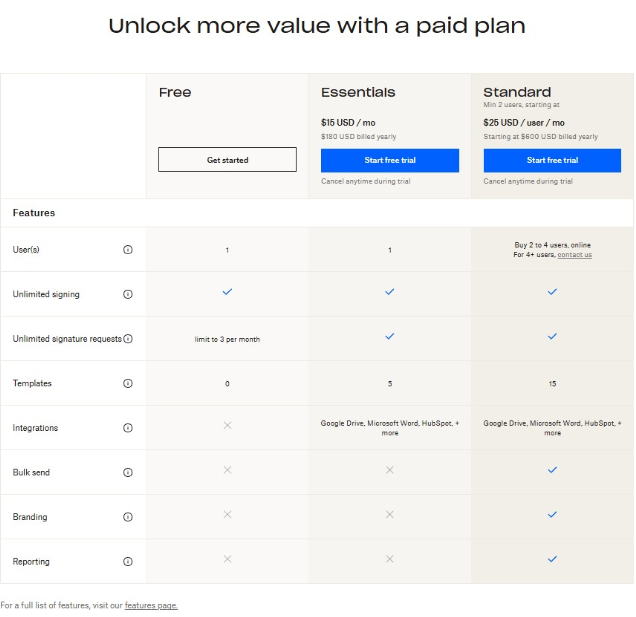Image resolution: width=636 pixels, height=617 pixels.
Task: Show the Integrations info tooltip icon
Action: tap(128, 428)
